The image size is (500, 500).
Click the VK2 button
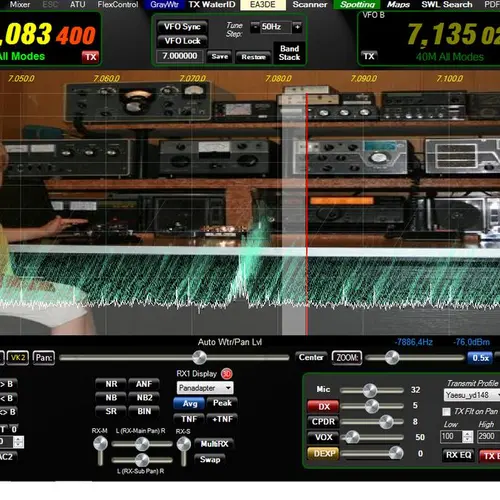(18, 358)
